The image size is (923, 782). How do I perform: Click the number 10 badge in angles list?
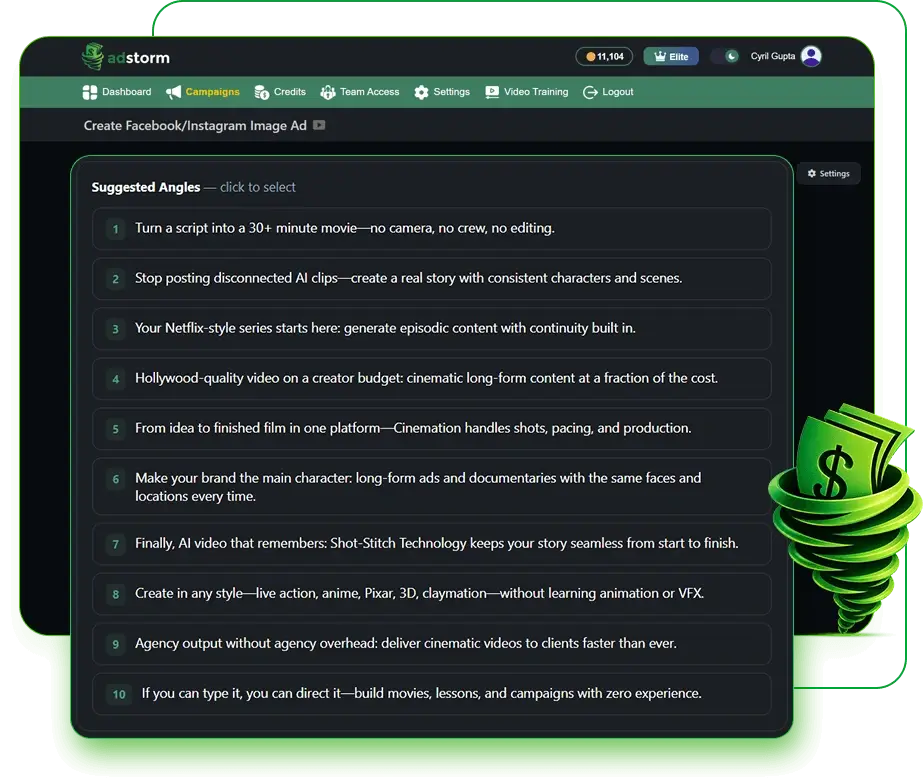tap(119, 694)
